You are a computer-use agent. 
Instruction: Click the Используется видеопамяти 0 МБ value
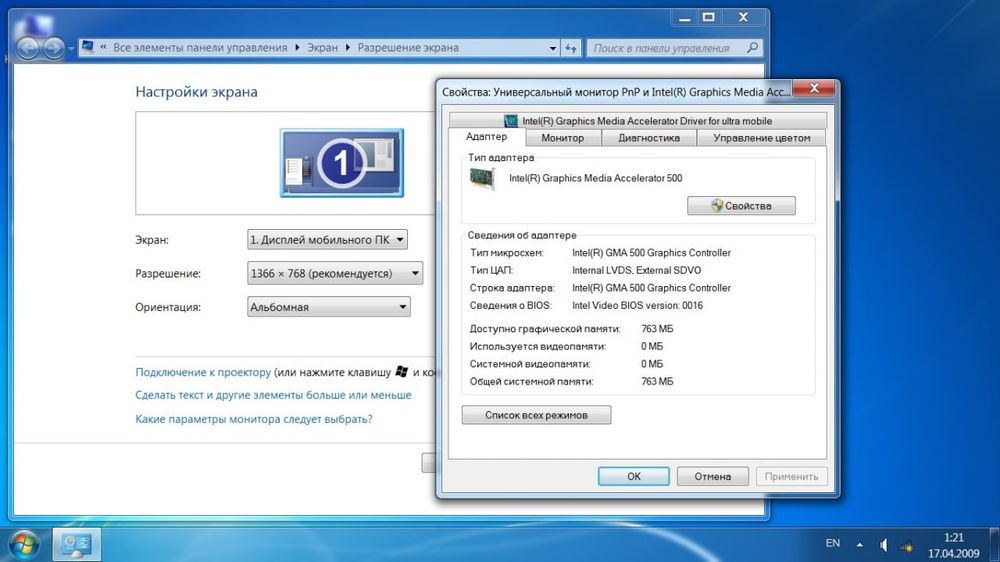(x=652, y=346)
